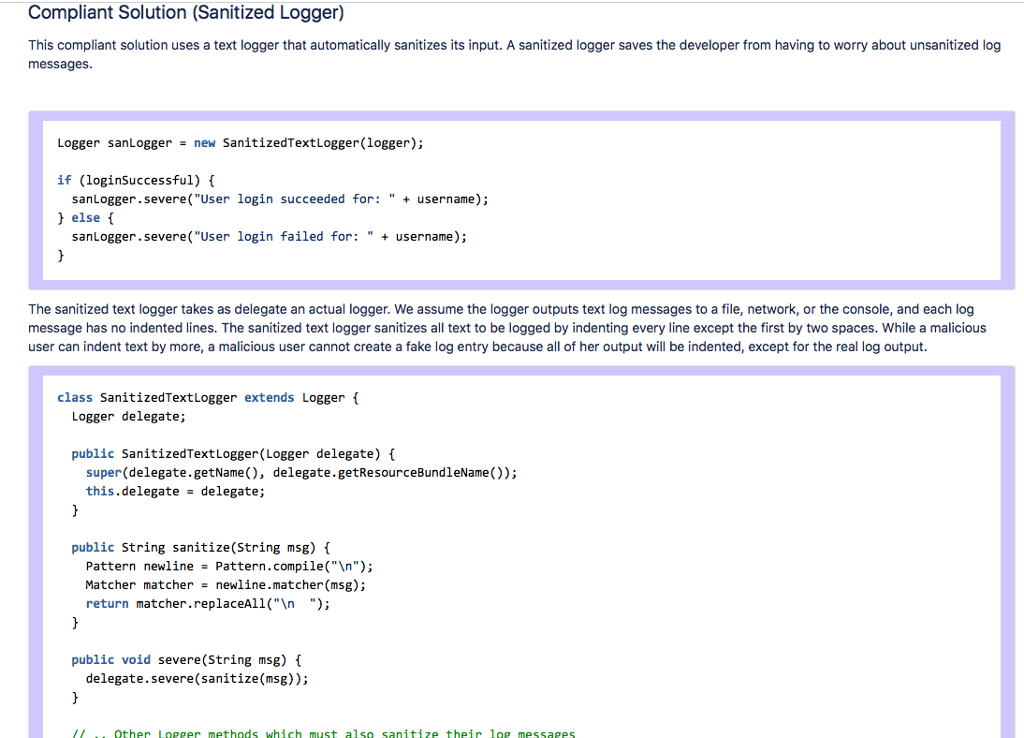Select the this.delegate = delegate assignment
Viewport: 1024px width, 738px height.
click(175, 491)
